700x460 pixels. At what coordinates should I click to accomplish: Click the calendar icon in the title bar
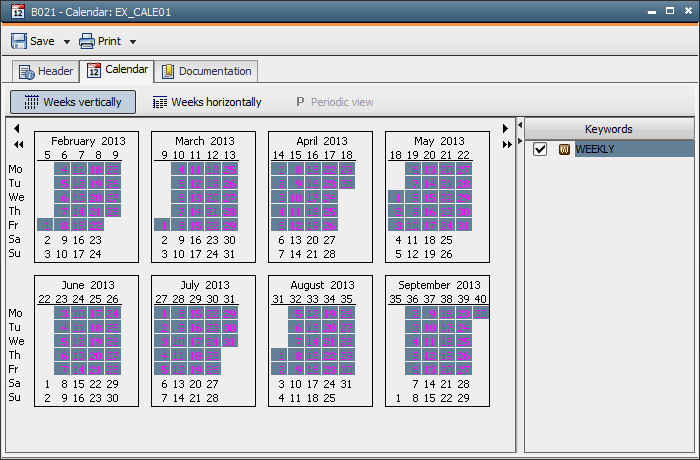coord(11,10)
